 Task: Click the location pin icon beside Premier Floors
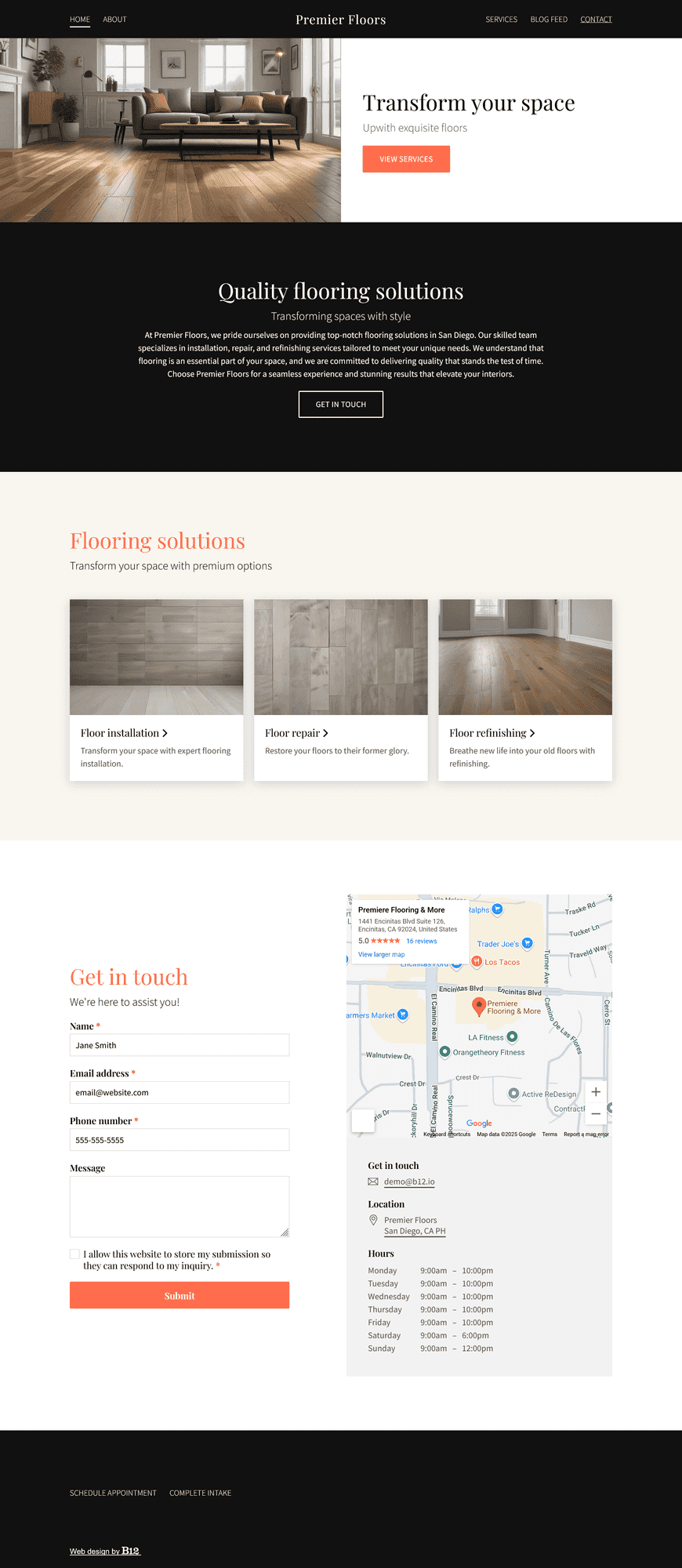pos(373,1220)
